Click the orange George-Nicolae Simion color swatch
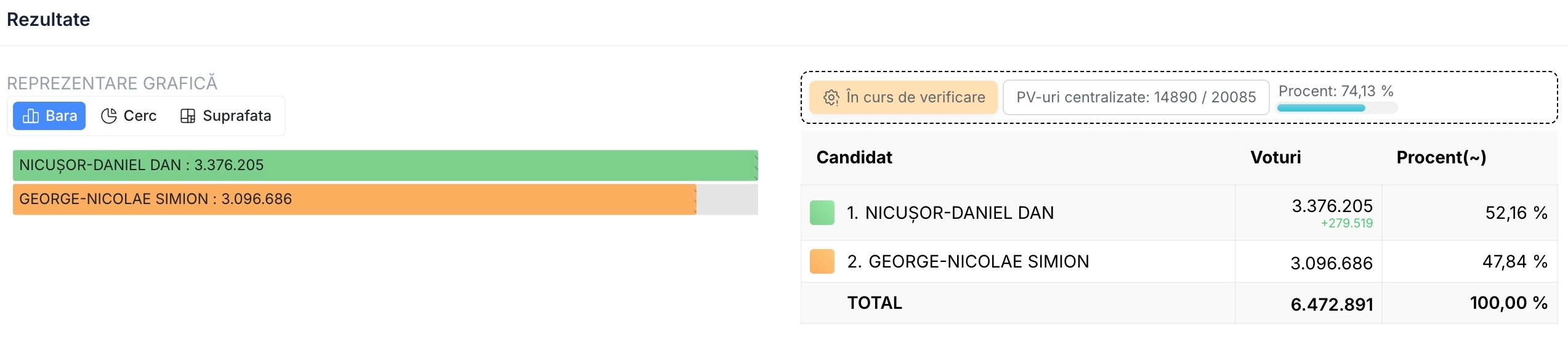Screen dimensions: 1568x360 click(822, 261)
